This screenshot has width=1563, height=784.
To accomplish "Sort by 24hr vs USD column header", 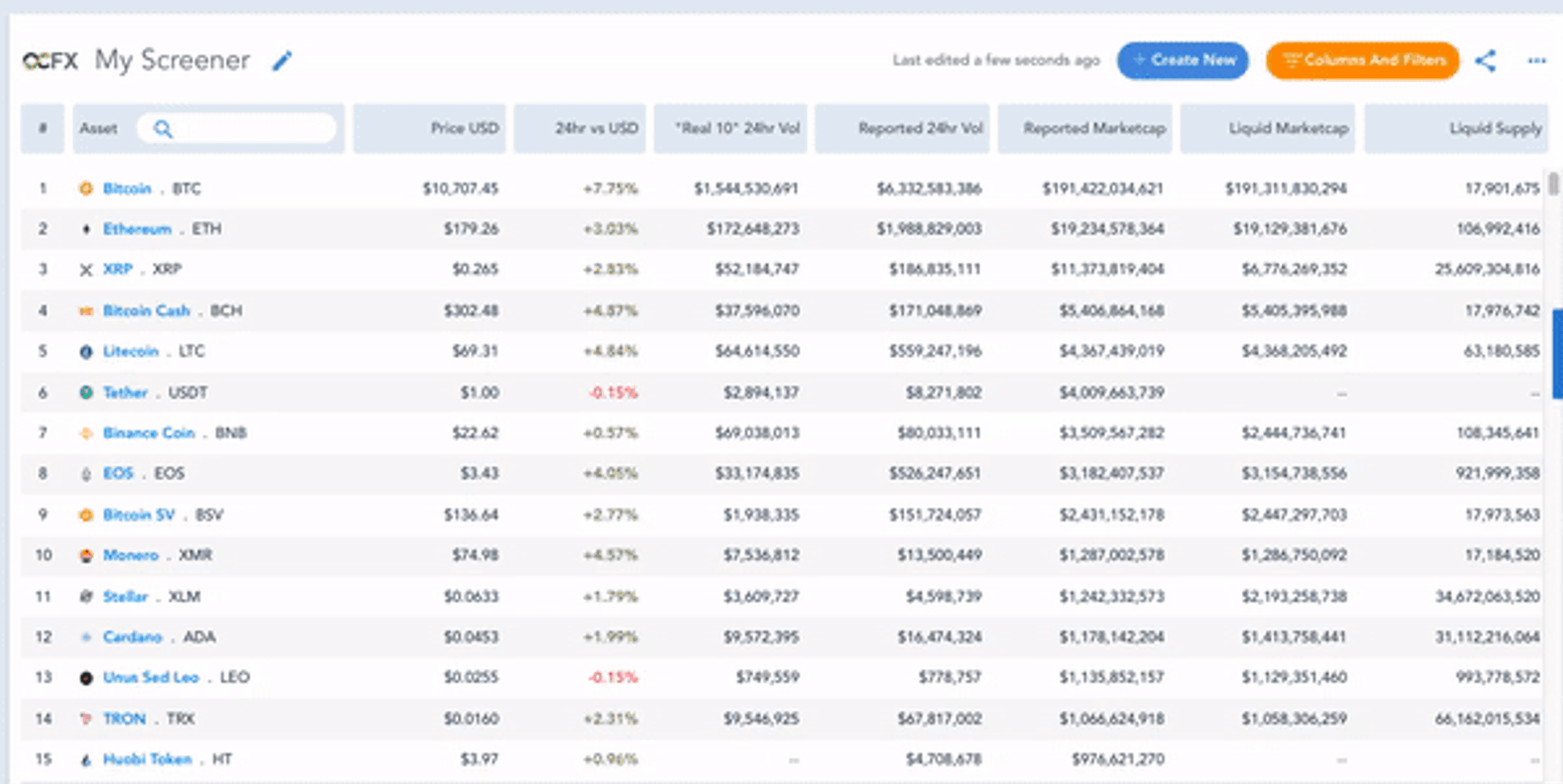I will [579, 128].
